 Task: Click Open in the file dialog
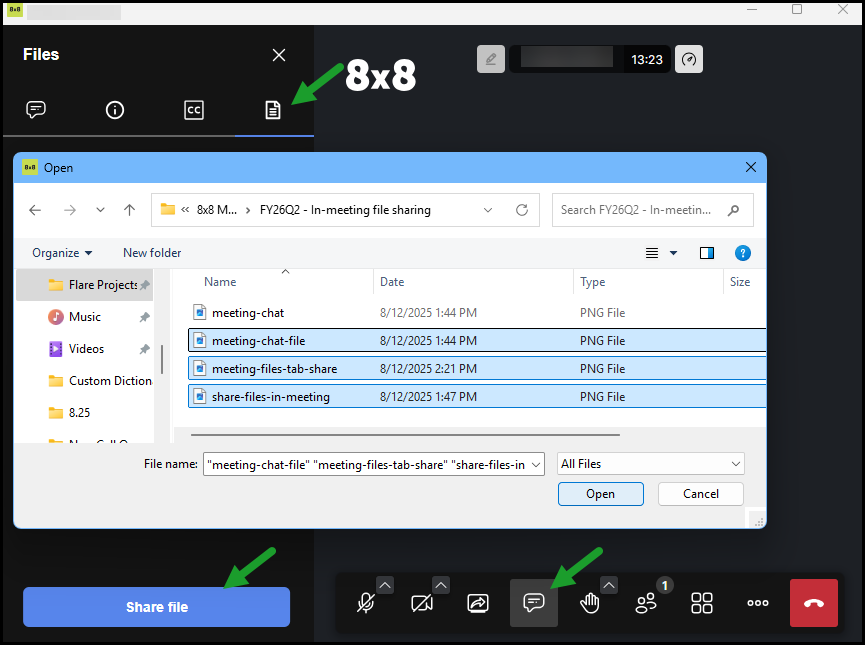click(x=600, y=494)
